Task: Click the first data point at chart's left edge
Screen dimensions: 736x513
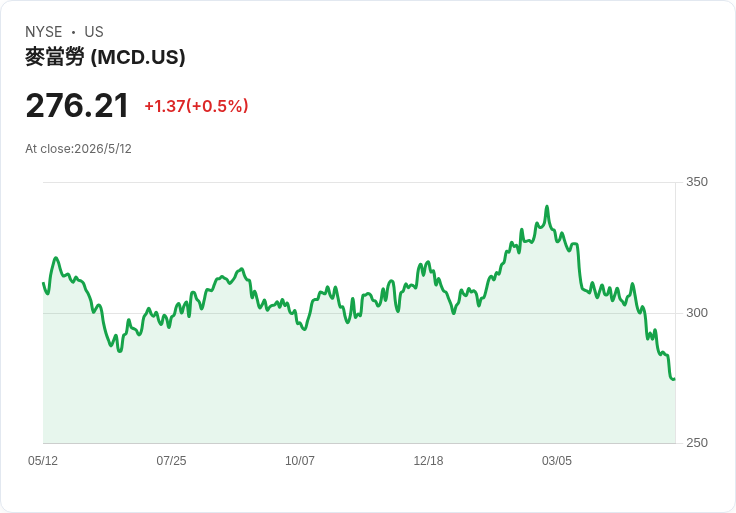Action: pyautogui.click(x=43, y=283)
